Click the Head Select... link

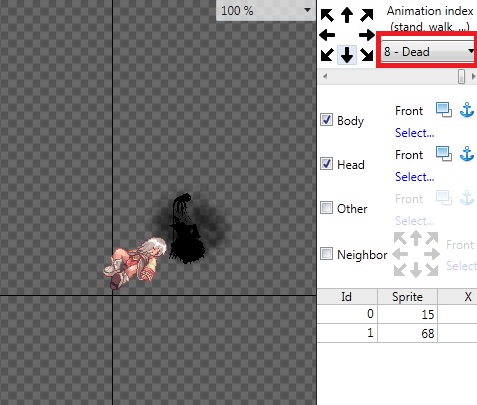[414, 177]
